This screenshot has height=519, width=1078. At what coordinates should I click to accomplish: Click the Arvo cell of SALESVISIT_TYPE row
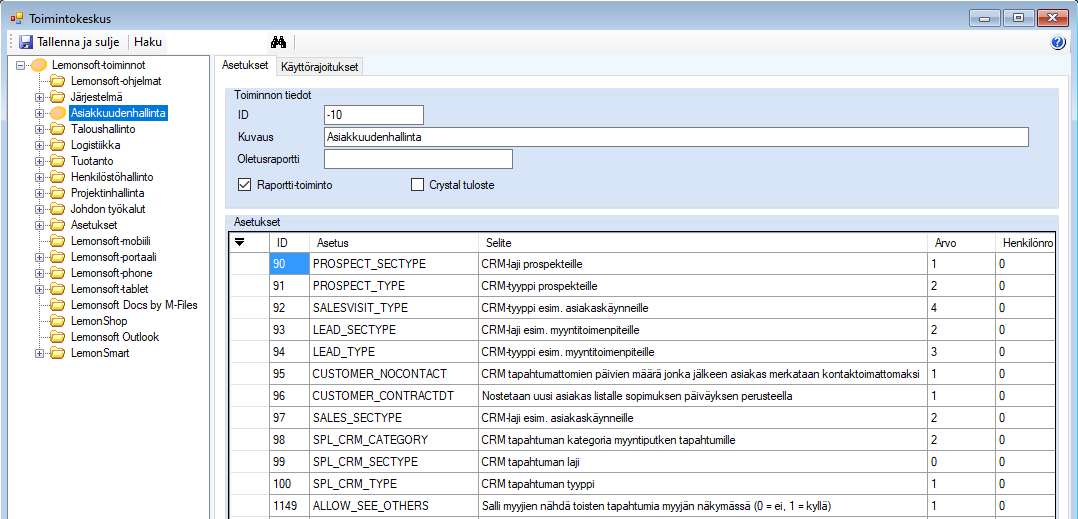(x=962, y=307)
